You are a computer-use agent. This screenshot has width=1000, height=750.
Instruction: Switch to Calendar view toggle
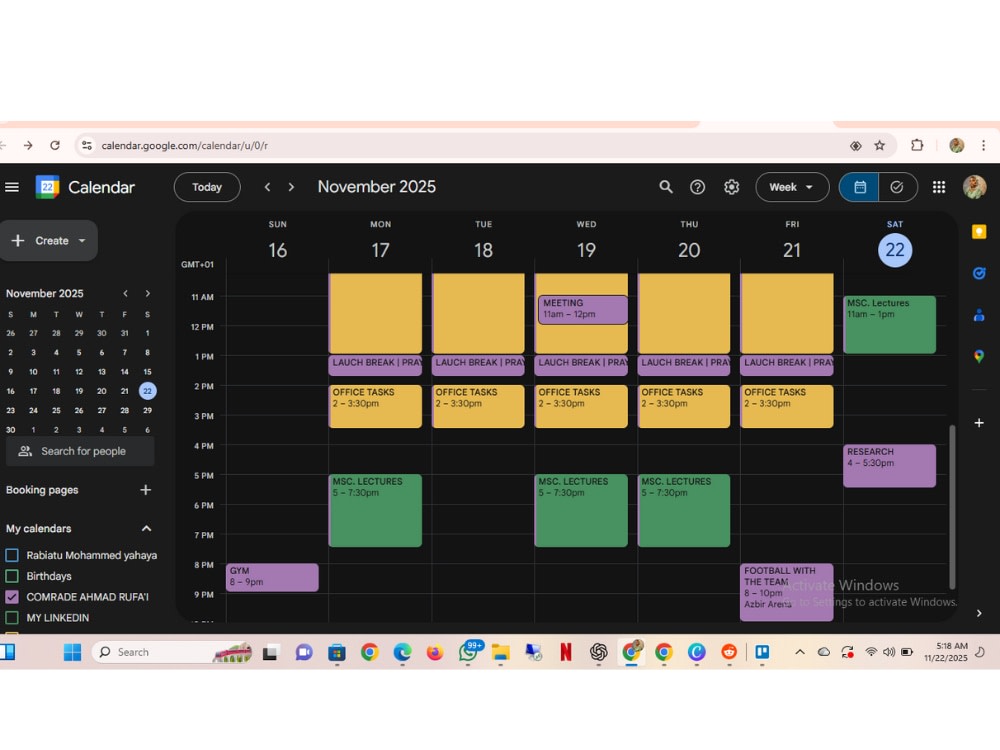pos(859,187)
